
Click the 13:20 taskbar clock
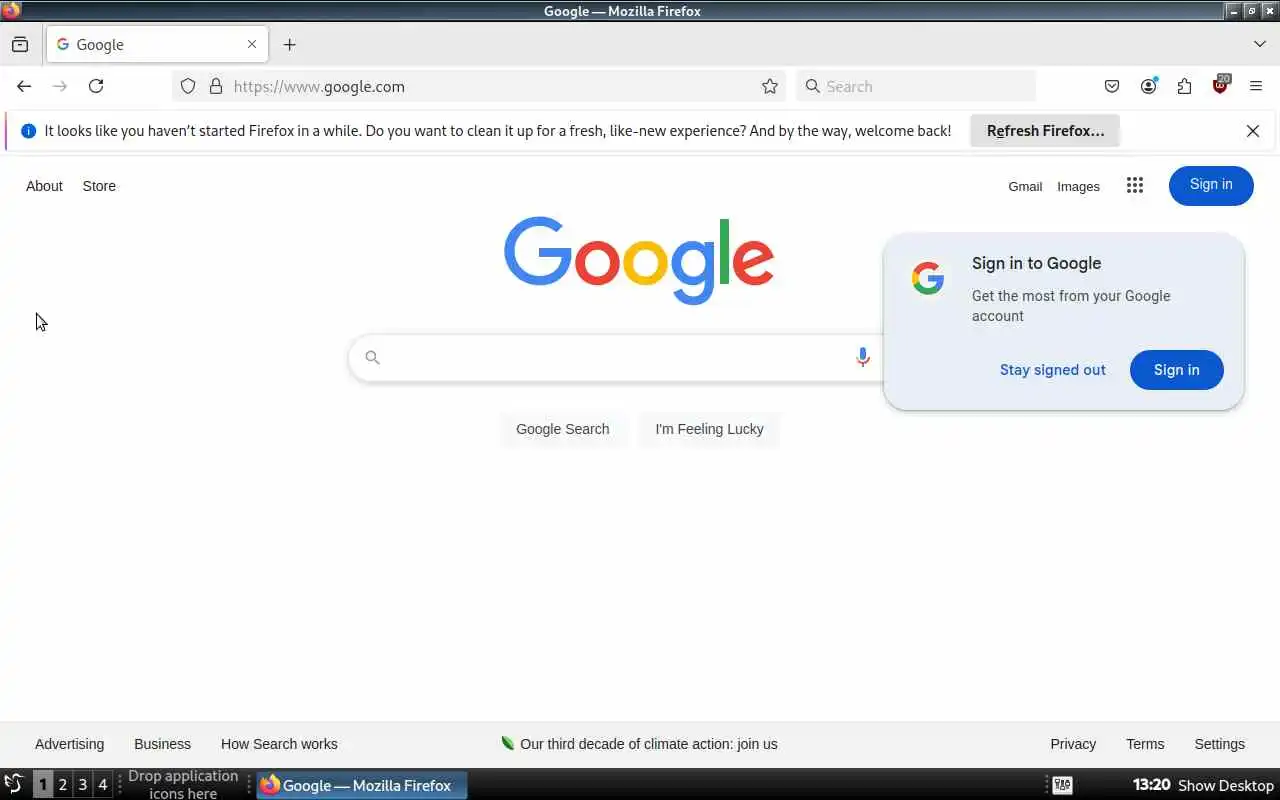pos(1152,785)
